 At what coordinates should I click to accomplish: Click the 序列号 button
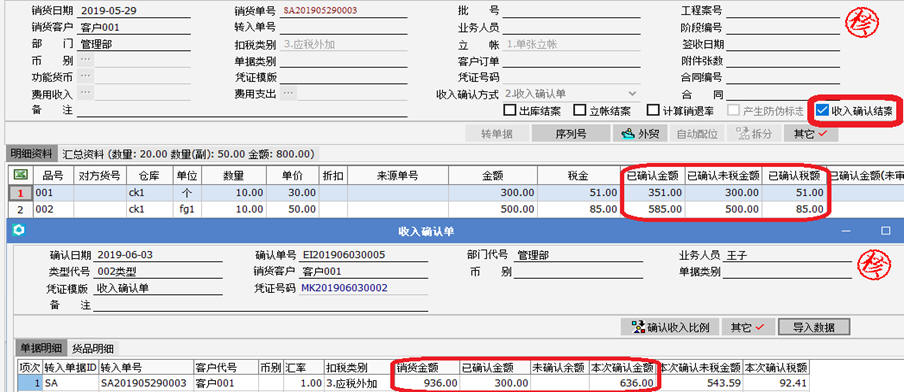coord(571,134)
